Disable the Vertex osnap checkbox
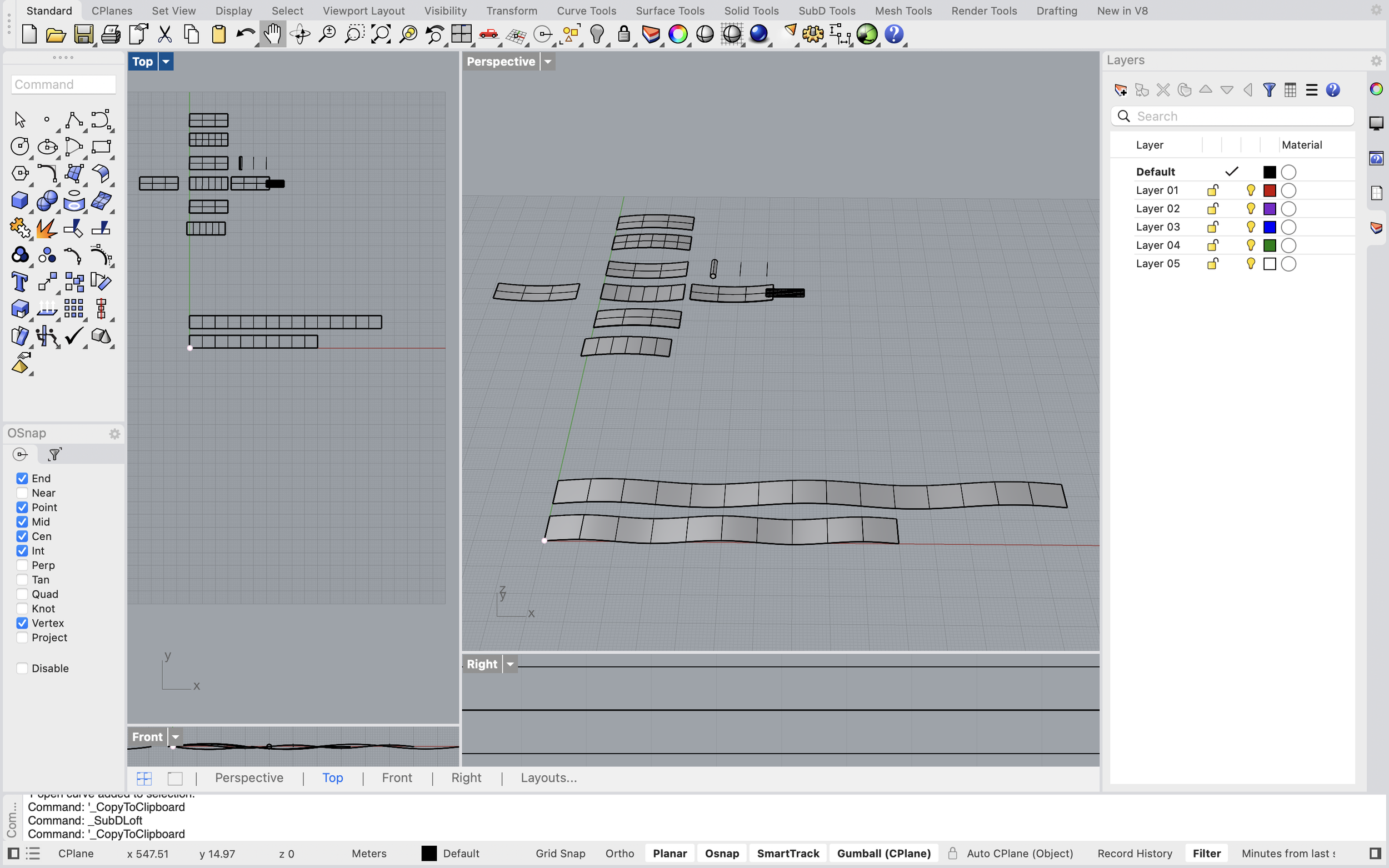This screenshot has height=868, width=1389. [22, 623]
